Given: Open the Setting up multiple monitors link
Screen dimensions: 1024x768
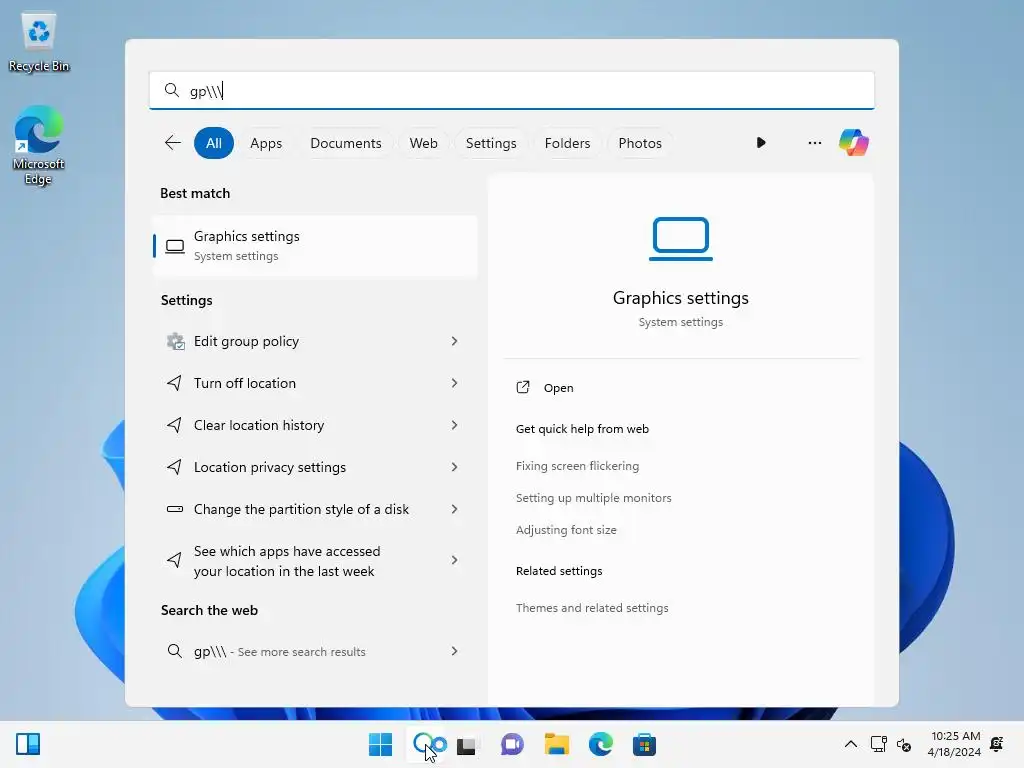Looking at the screenshot, I should [594, 498].
